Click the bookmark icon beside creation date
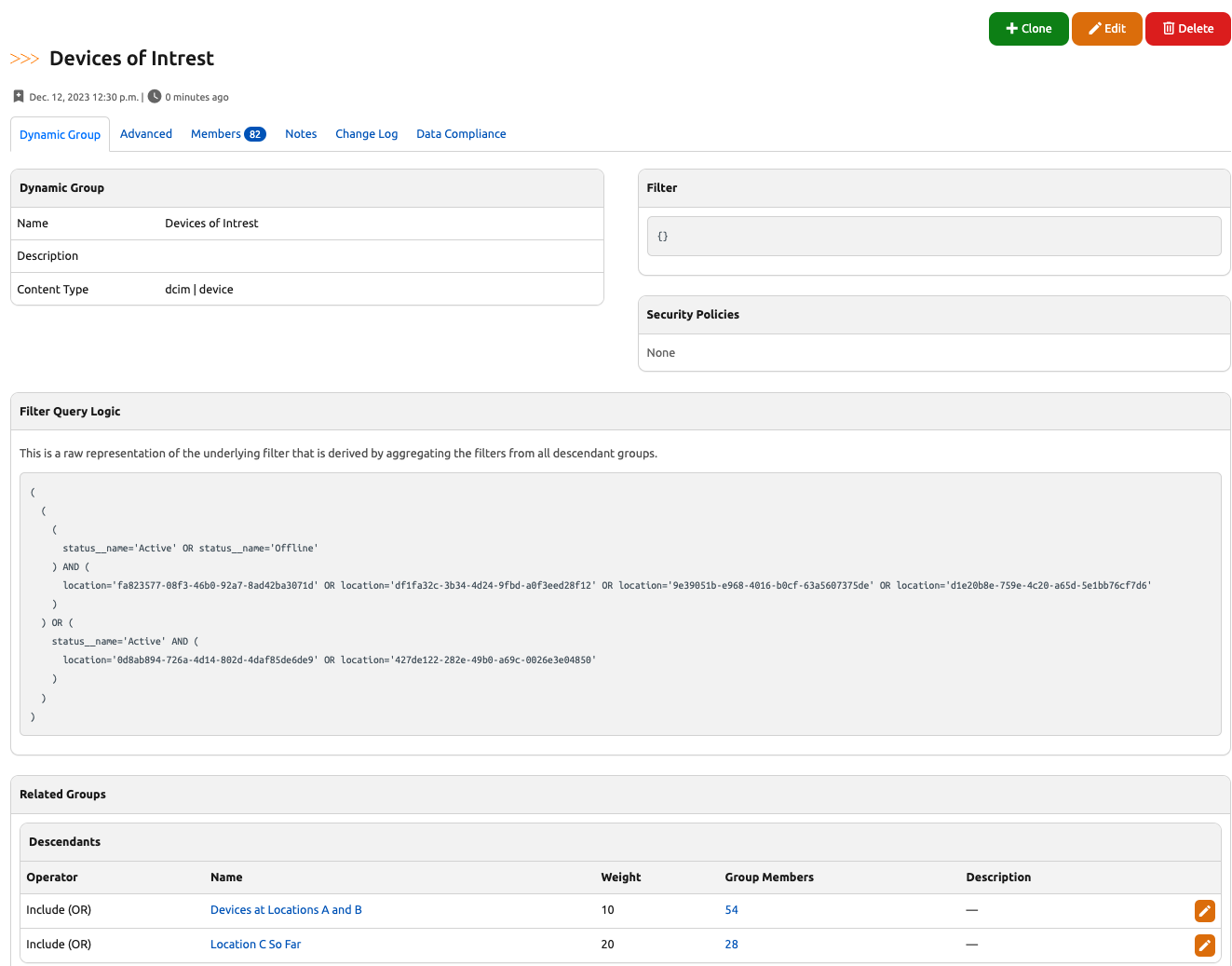 click(x=19, y=97)
